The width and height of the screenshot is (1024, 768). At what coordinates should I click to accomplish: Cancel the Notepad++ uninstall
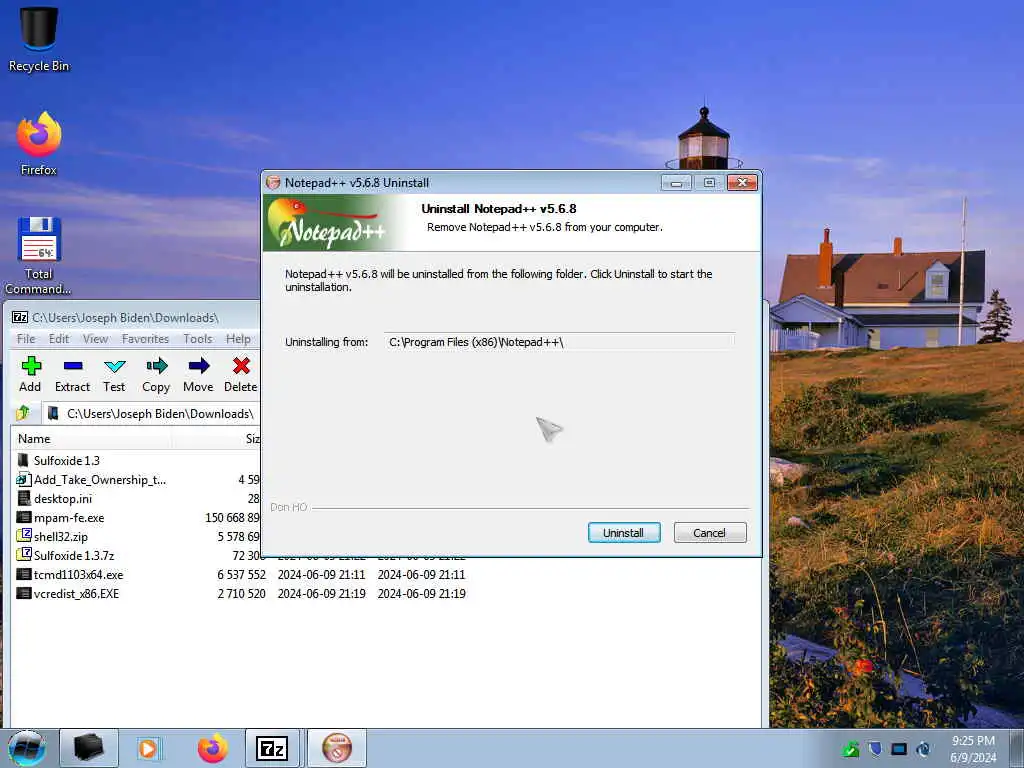point(710,533)
